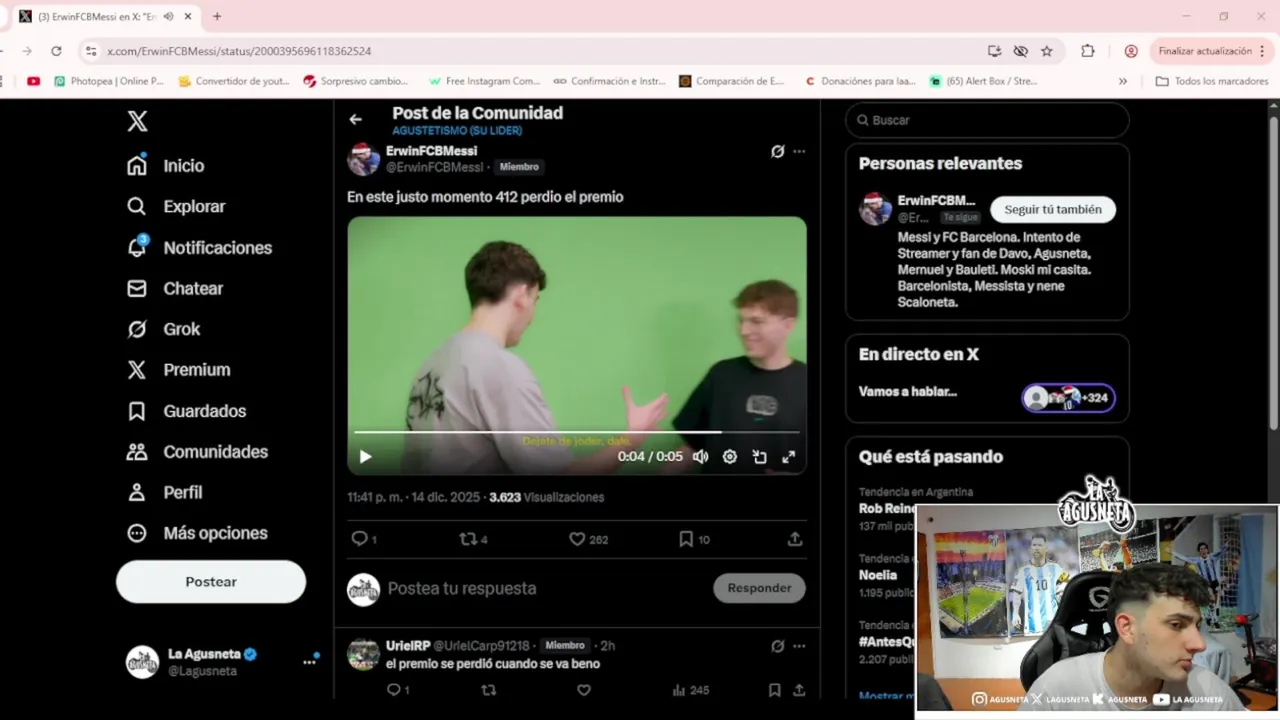Open ErwinFCBMessi profile avatar on post
Image resolution: width=1280 pixels, height=720 pixels.
363,159
